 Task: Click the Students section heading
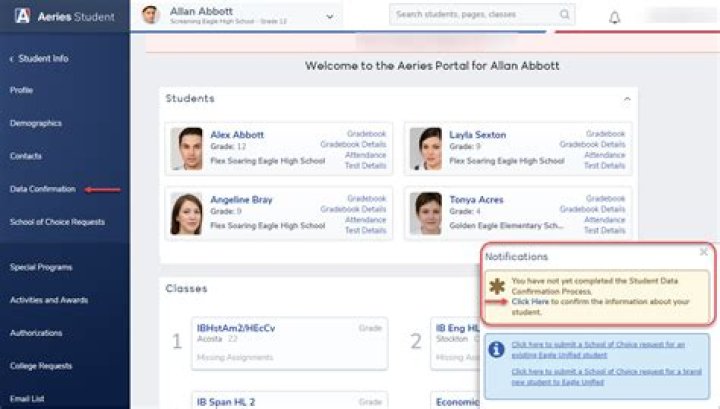click(x=190, y=98)
